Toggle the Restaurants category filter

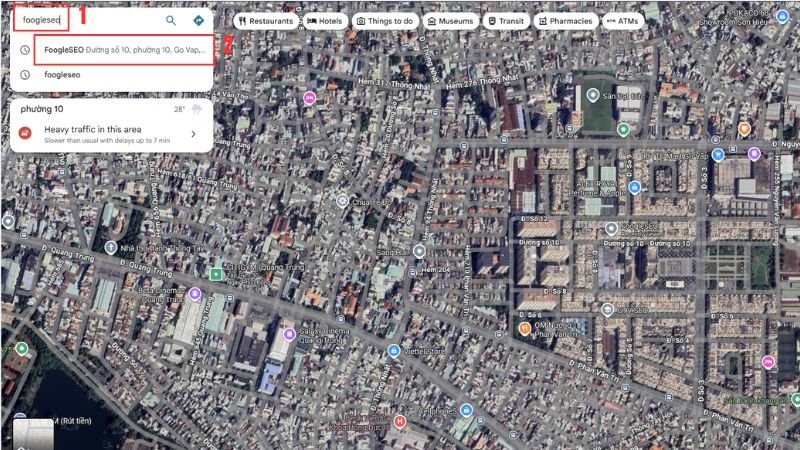tap(266, 20)
